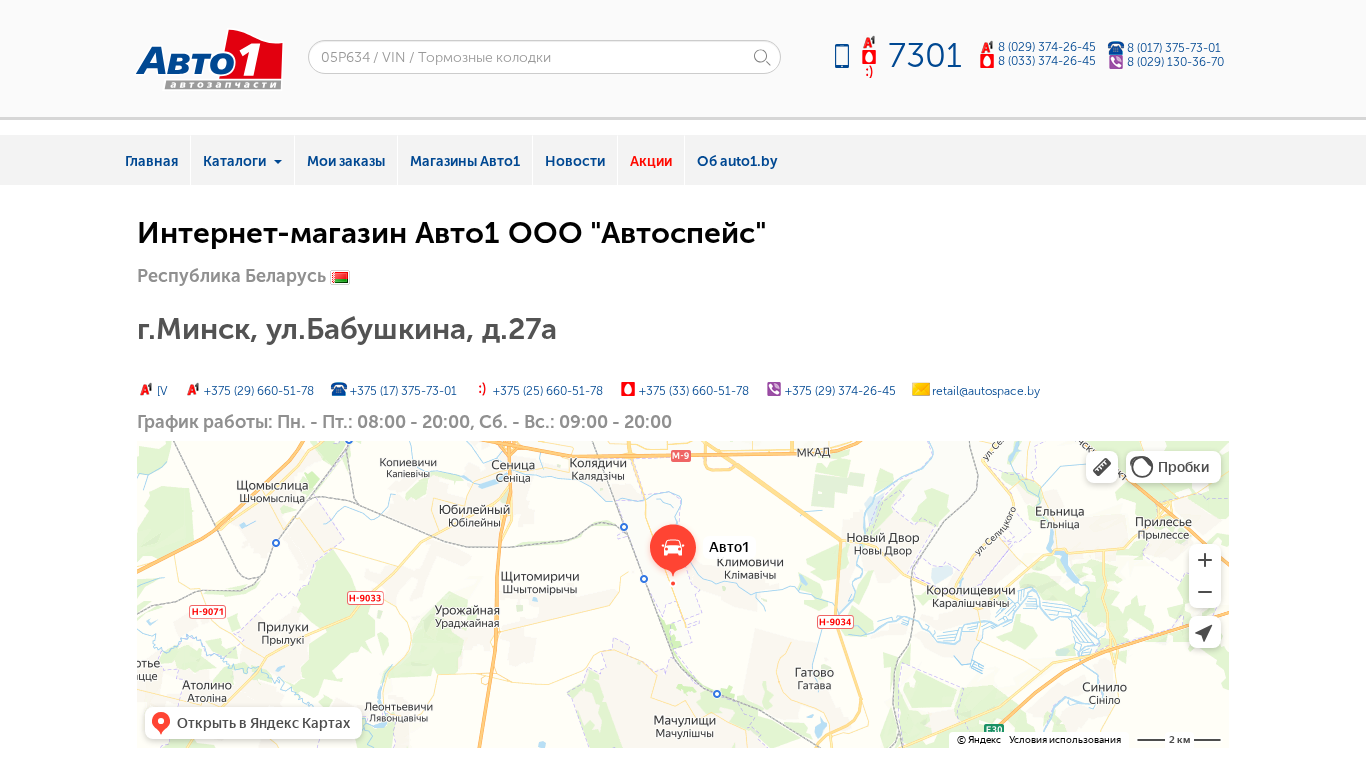Focus the parts search input field
The height and width of the screenshot is (768, 1366).
point(544,57)
